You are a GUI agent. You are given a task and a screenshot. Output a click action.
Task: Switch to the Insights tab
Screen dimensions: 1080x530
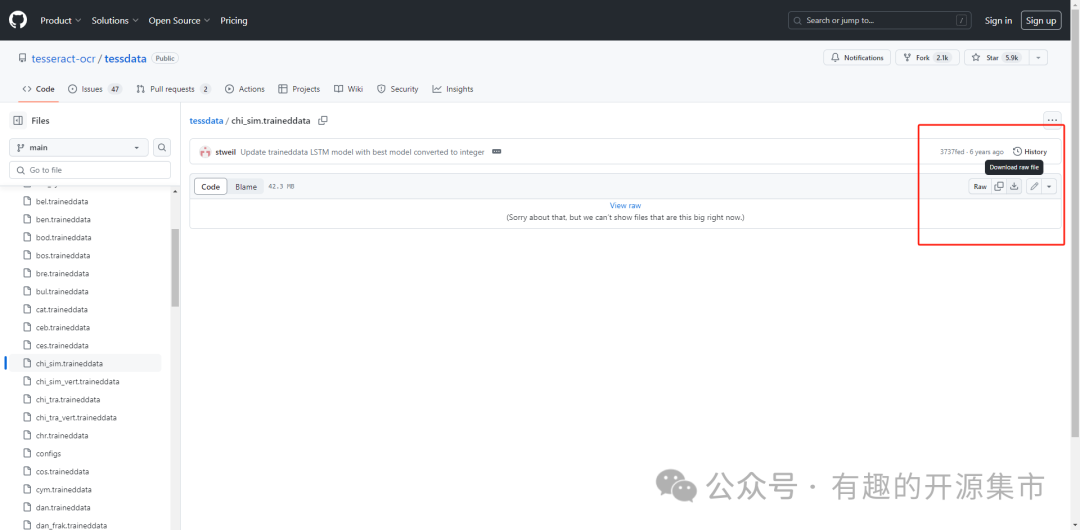click(x=453, y=89)
